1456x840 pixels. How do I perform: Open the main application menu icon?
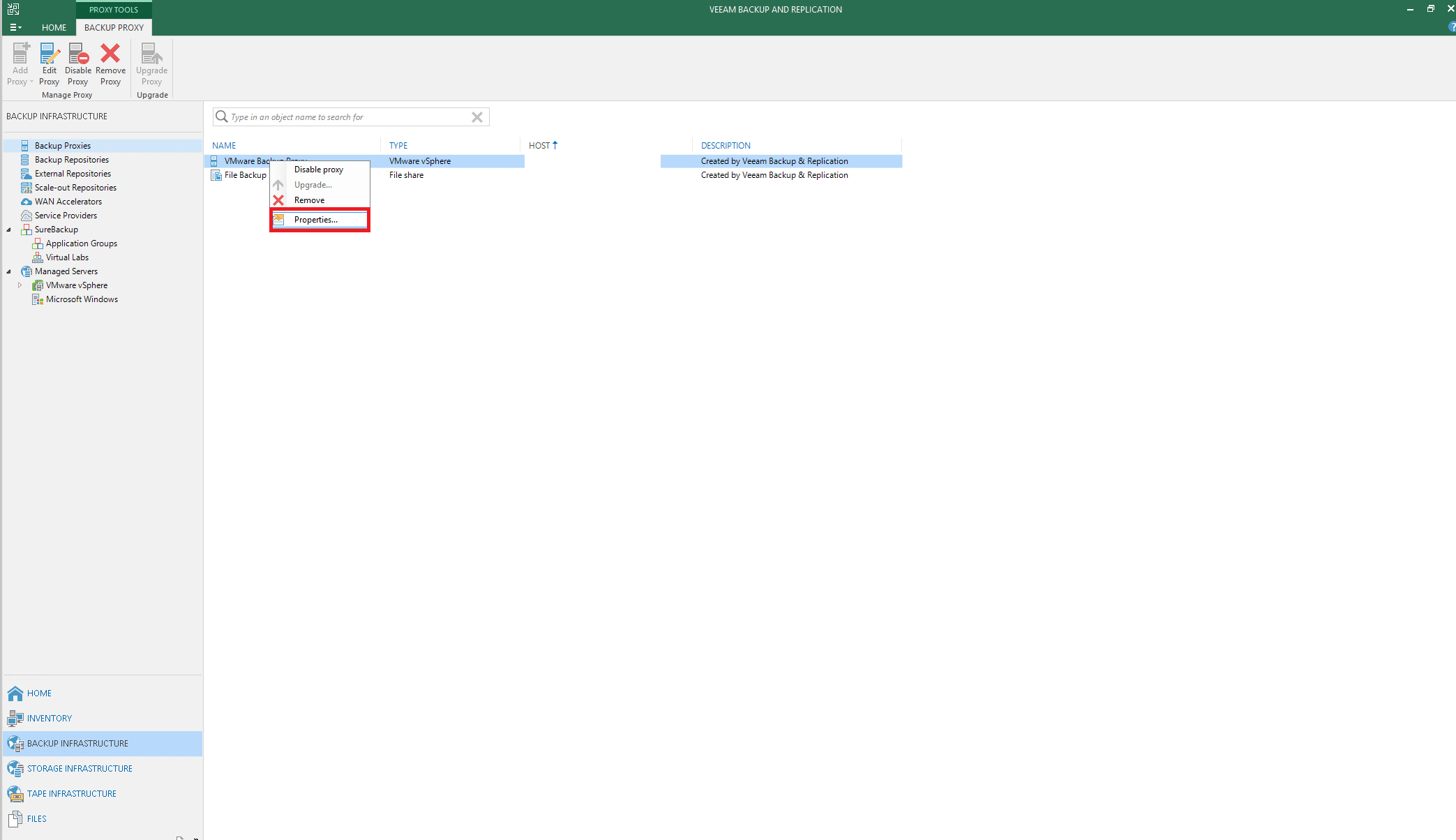(15, 27)
